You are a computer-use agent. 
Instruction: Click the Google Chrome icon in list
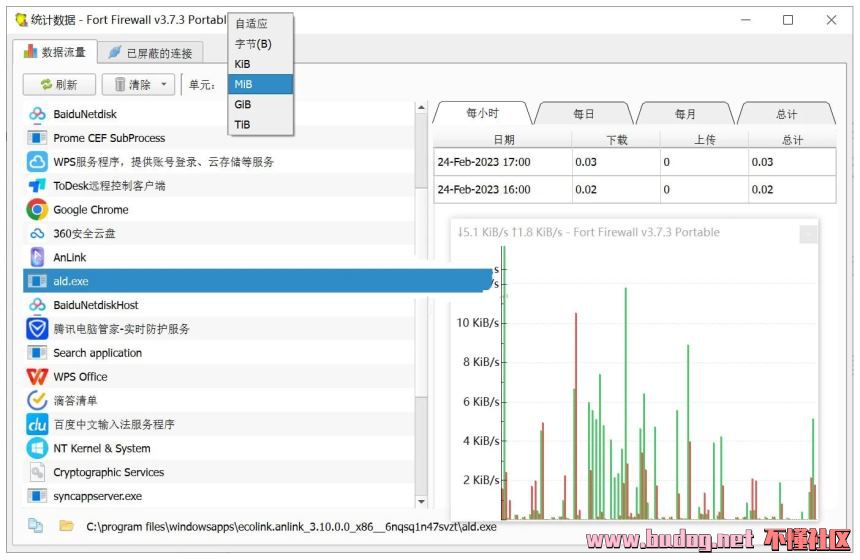(37, 210)
